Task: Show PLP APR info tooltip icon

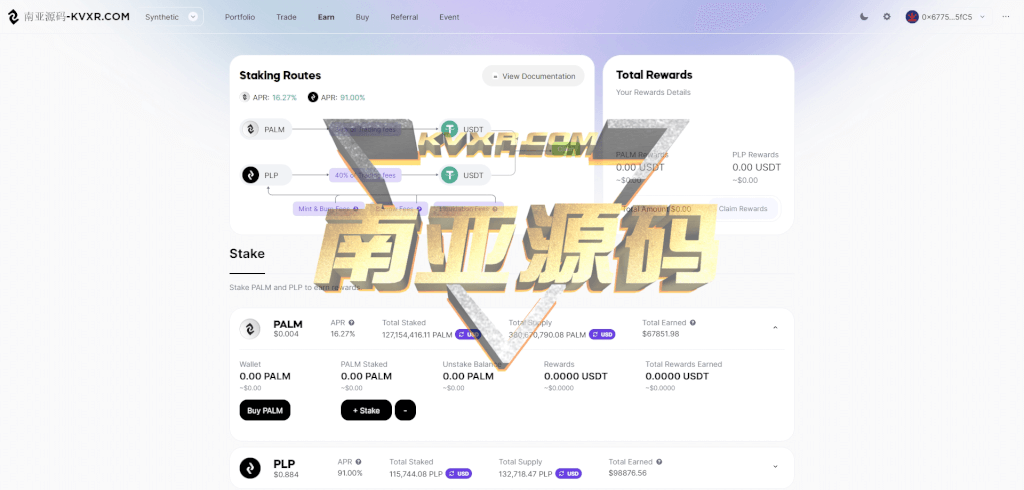Action: 359,462
